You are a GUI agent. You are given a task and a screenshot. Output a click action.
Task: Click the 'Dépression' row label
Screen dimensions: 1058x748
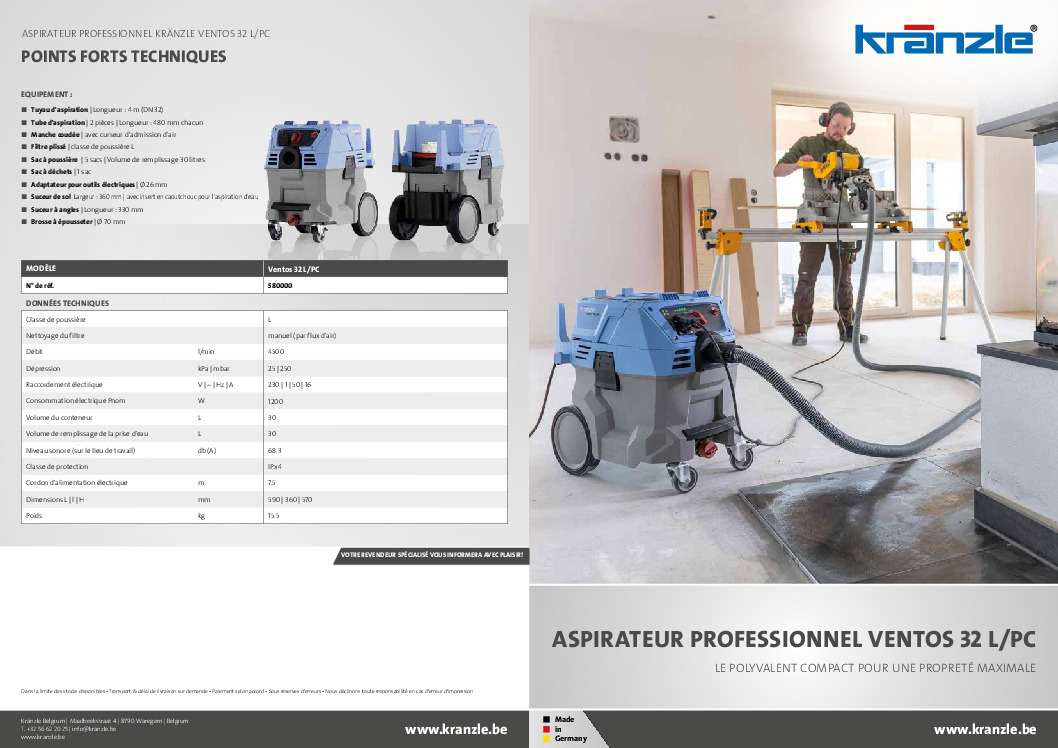coord(43,369)
